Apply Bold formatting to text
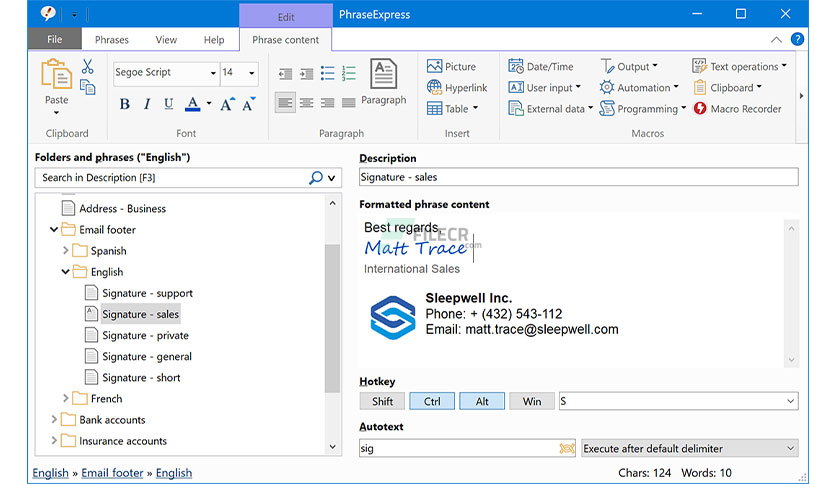Screen dimensions: 836x484 tap(124, 104)
